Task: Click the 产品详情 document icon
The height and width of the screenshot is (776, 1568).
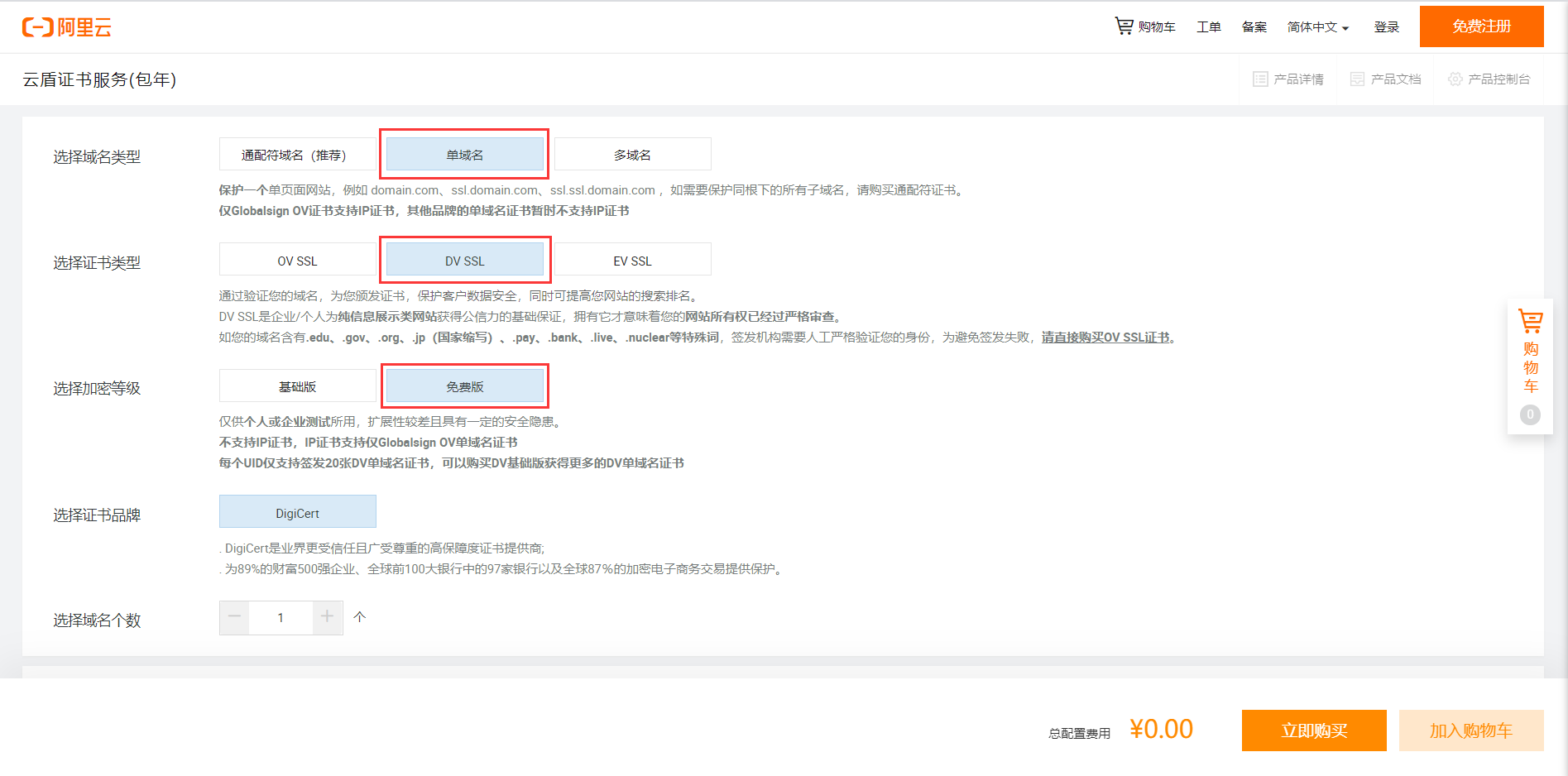Action: (x=1260, y=79)
